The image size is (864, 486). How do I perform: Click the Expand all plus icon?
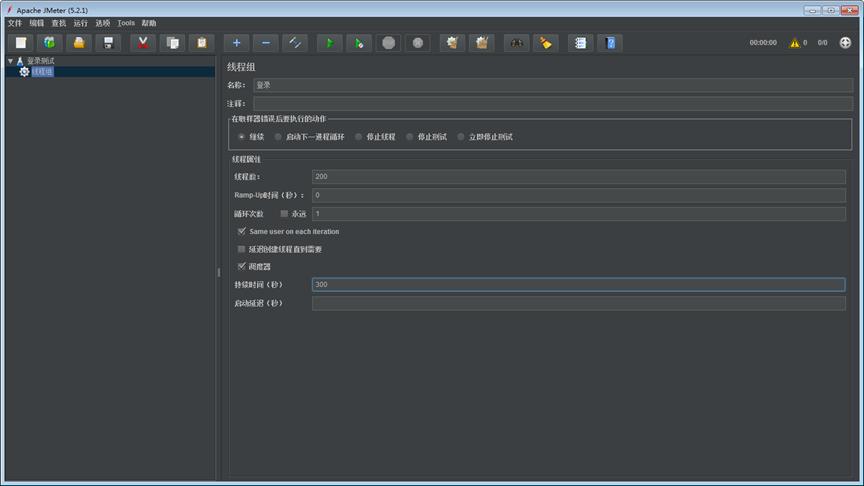[236, 43]
